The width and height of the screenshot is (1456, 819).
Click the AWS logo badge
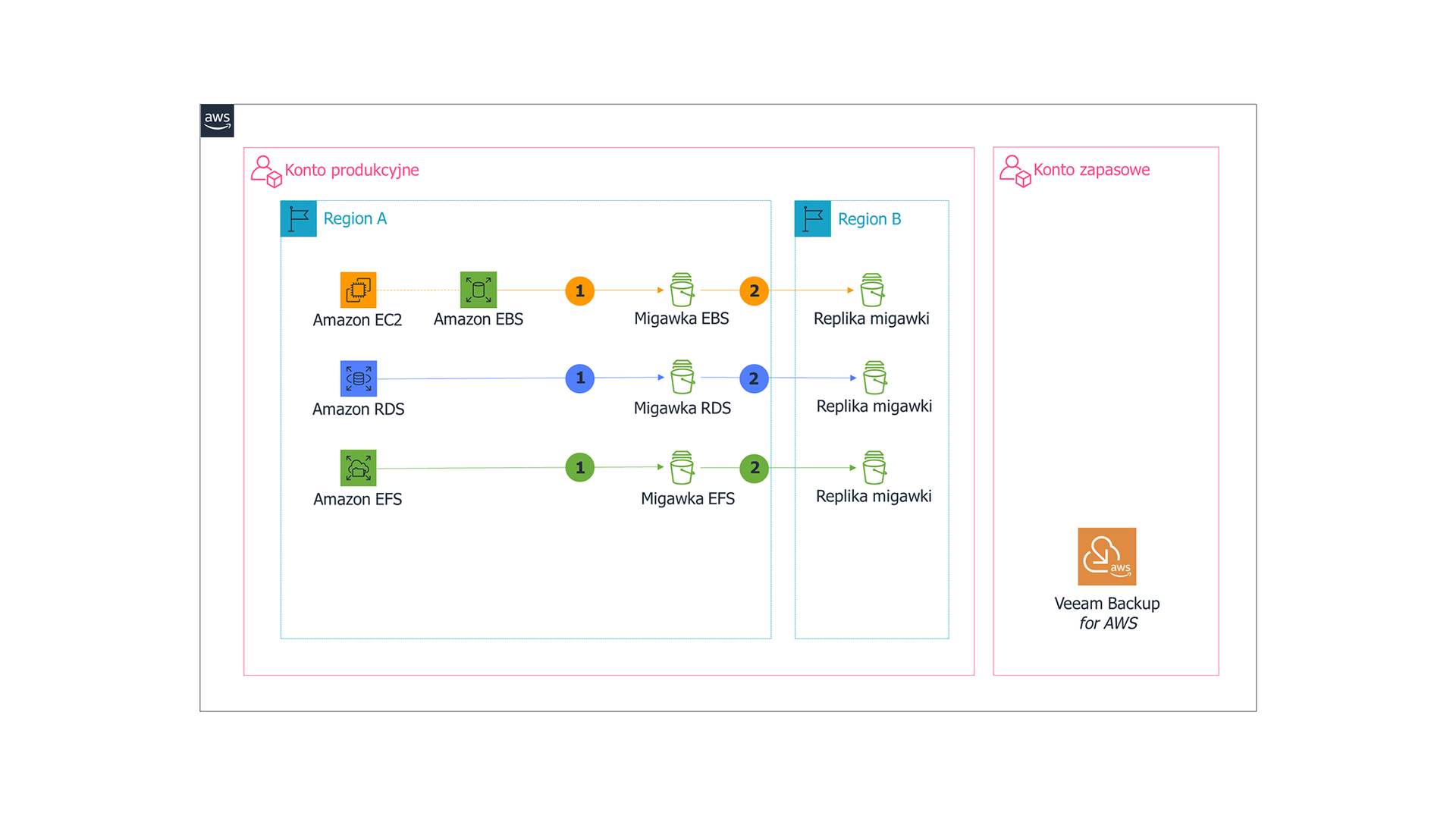point(217,121)
